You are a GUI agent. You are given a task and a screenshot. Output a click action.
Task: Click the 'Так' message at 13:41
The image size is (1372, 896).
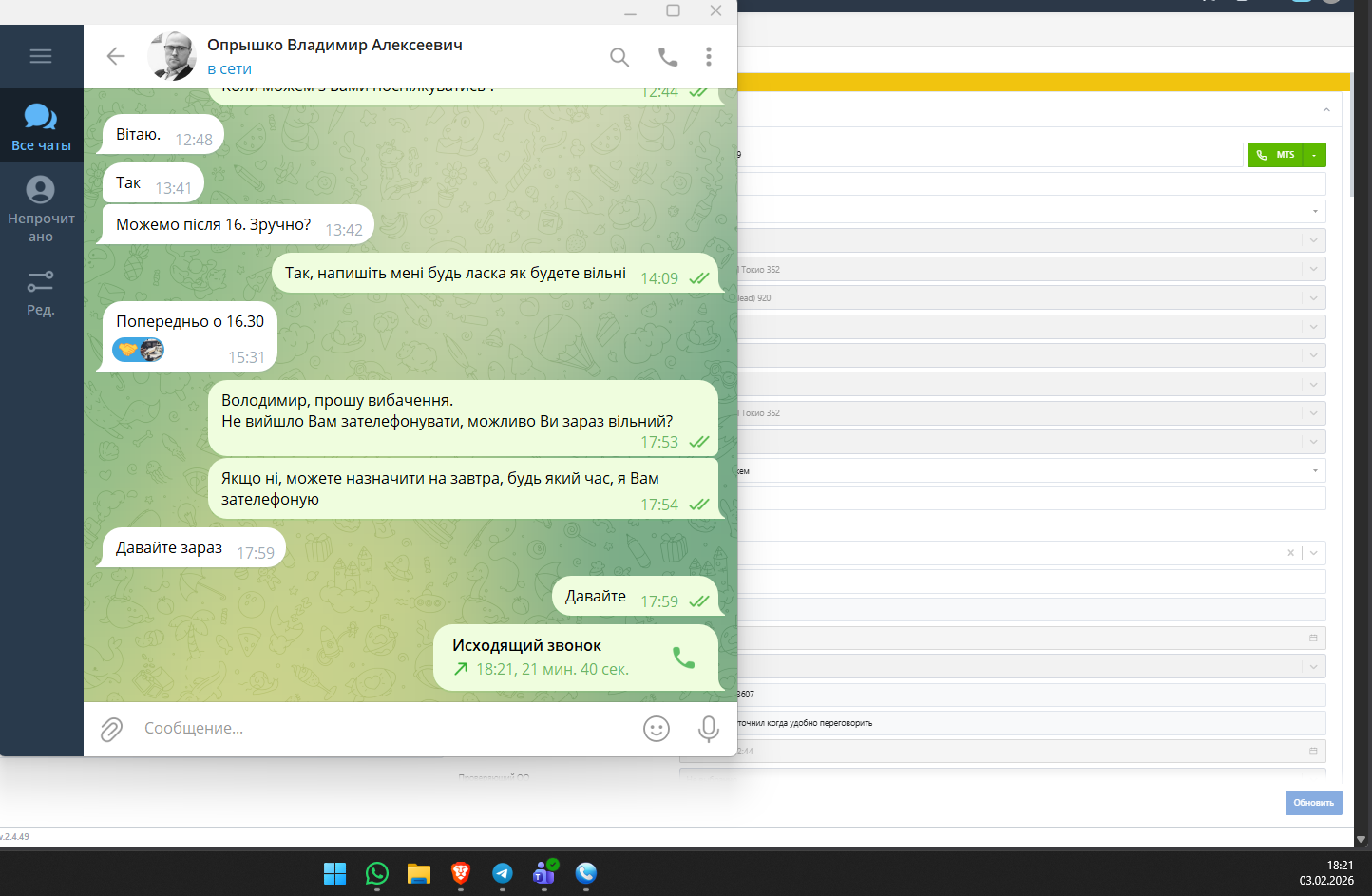coord(153,183)
